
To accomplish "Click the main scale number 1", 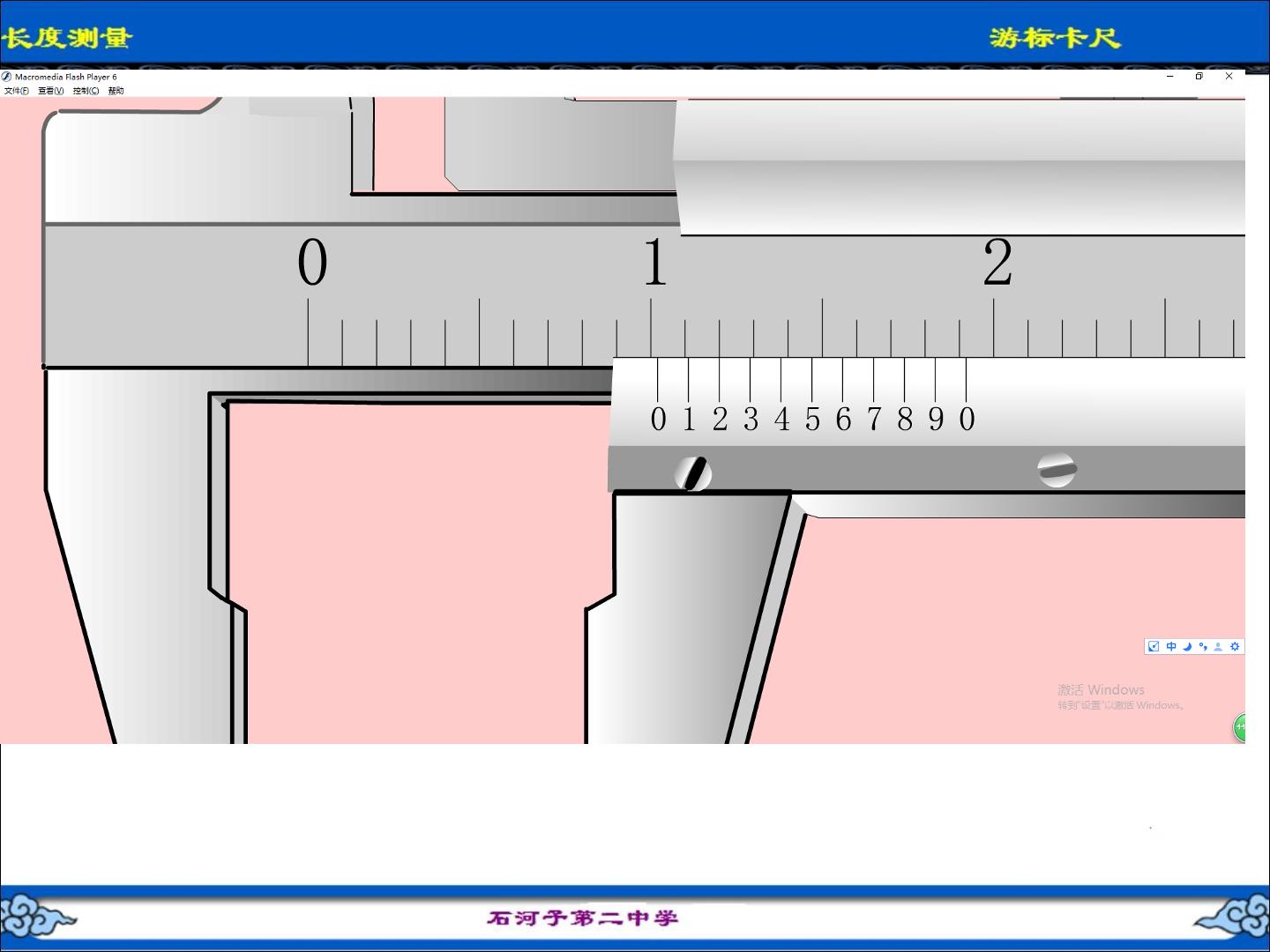I will click(x=654, y=262).
